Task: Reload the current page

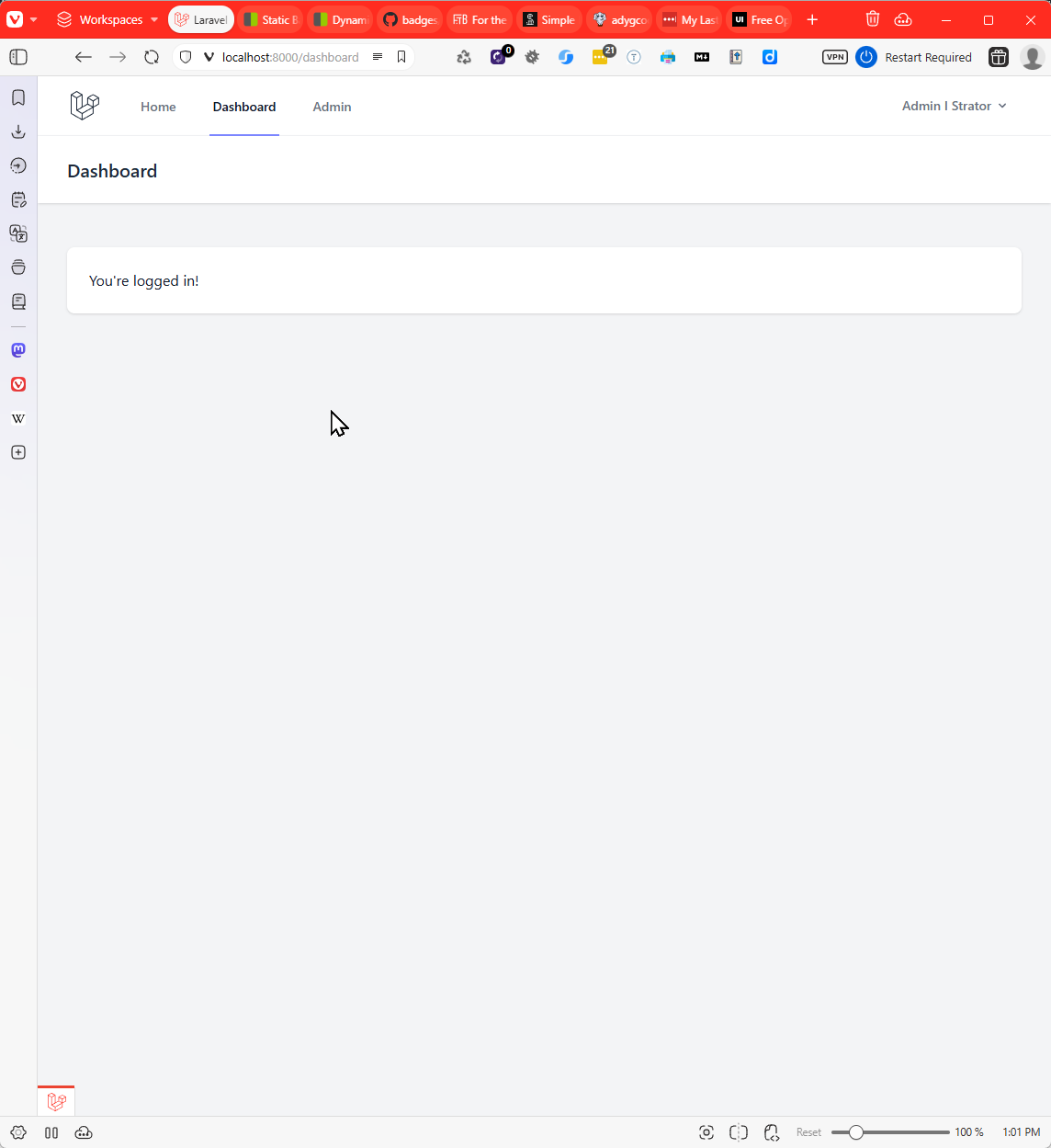Action: pos(152,57)
